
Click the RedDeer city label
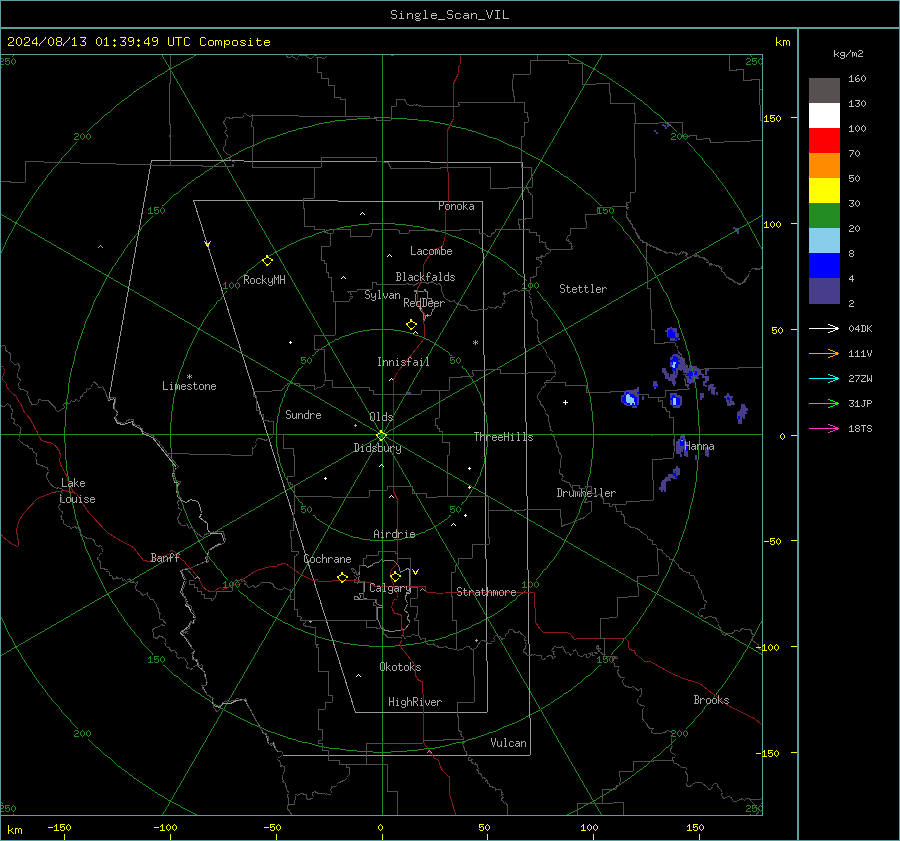tap(424, 303)
